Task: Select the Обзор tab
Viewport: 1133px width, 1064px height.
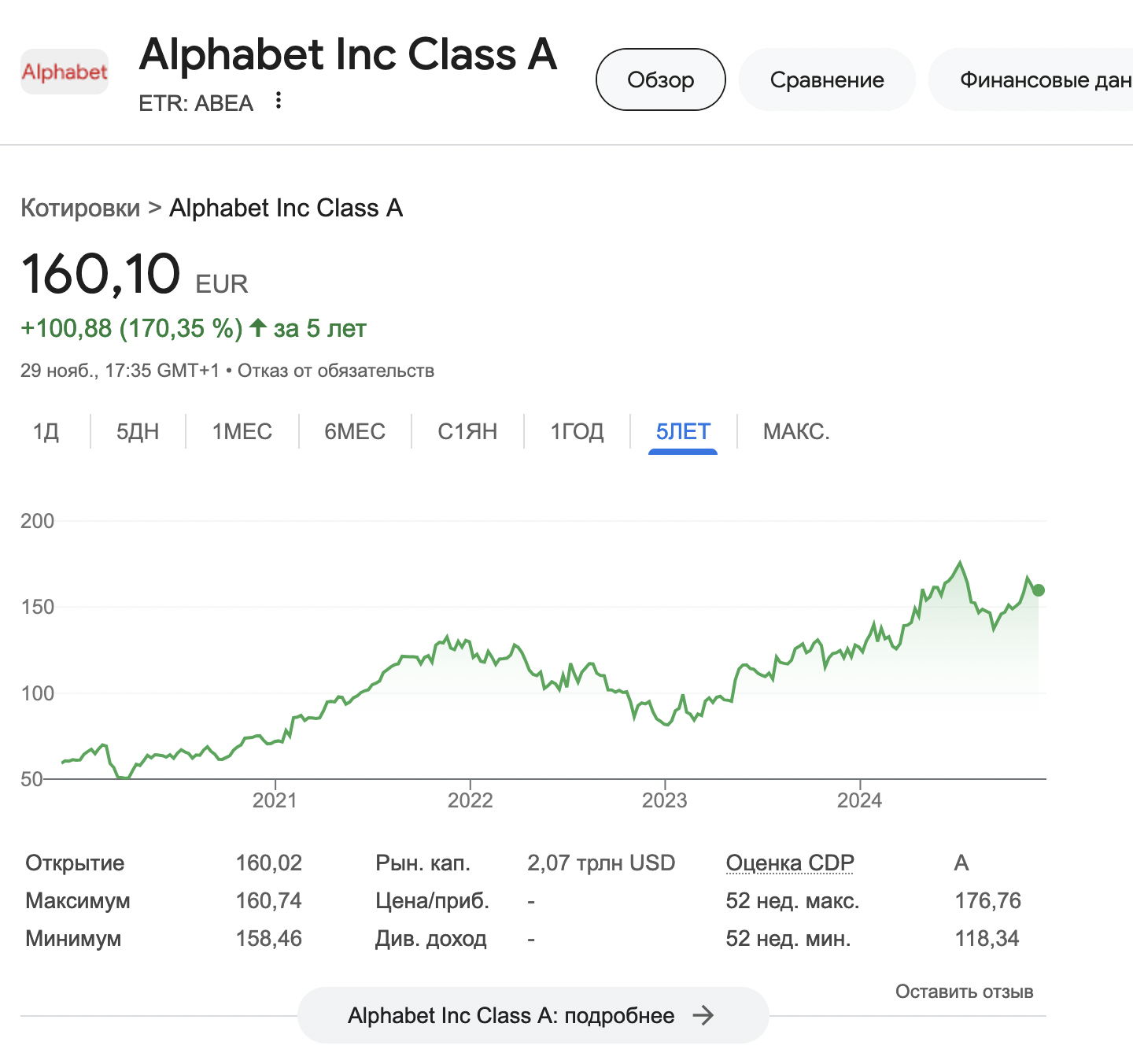Action: click(661, 79)
